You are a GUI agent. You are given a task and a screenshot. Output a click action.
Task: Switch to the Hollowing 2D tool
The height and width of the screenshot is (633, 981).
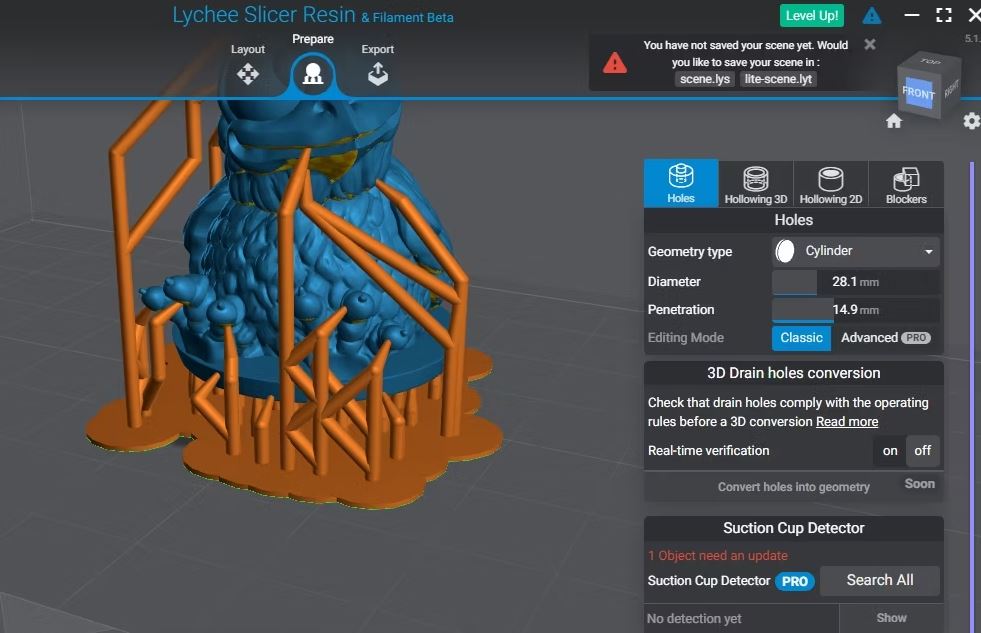(831, 185)
